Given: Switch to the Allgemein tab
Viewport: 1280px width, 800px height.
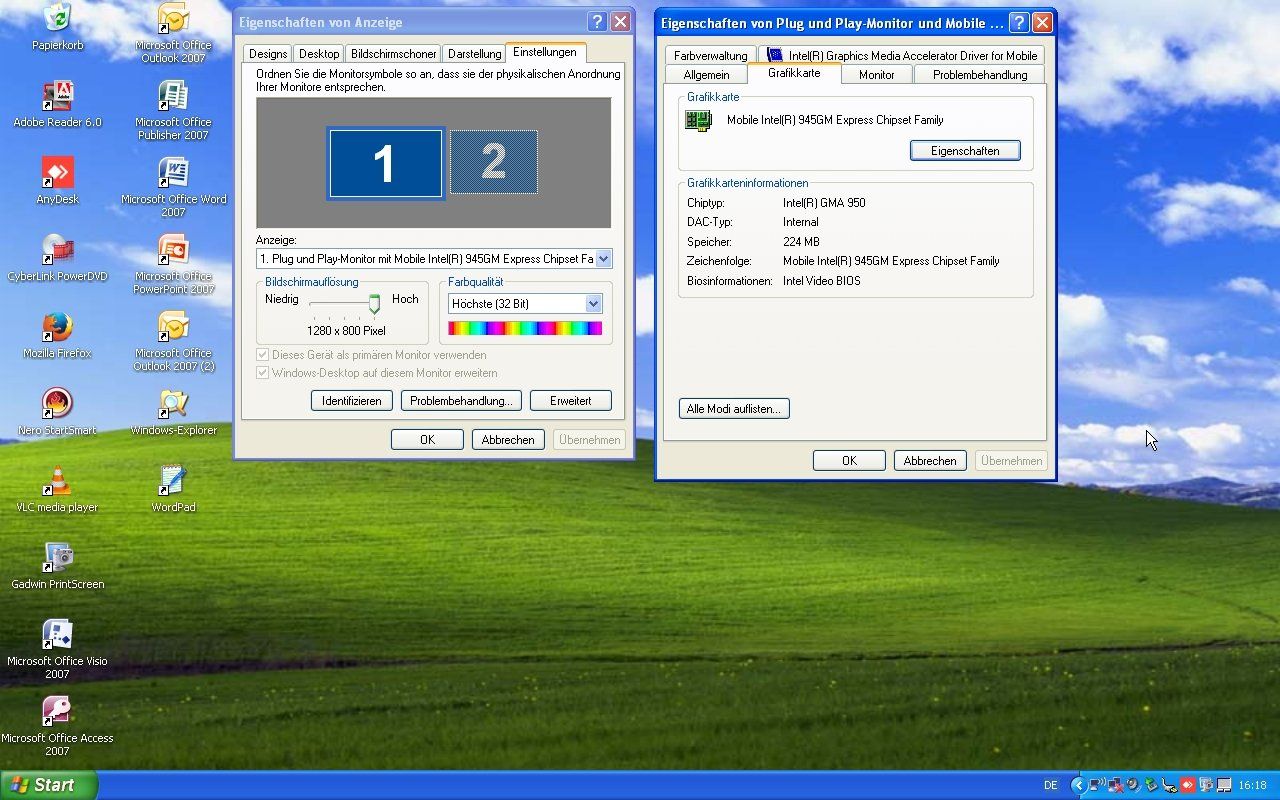Looking at the screenshot, I should coord(707,75).
